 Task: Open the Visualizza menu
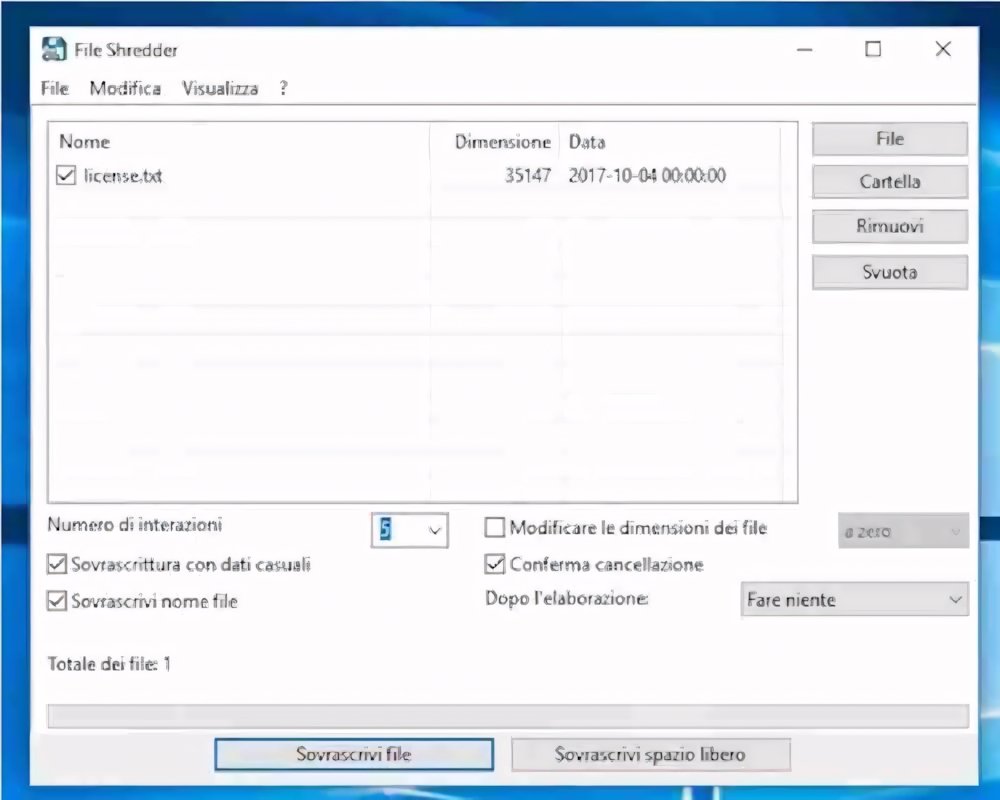220,88
